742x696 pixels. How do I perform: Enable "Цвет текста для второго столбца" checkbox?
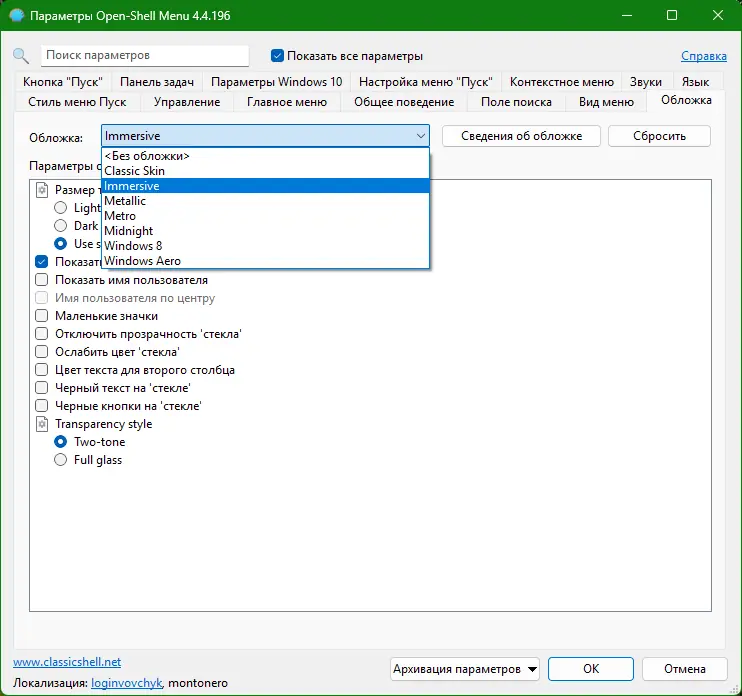point(42,370)
